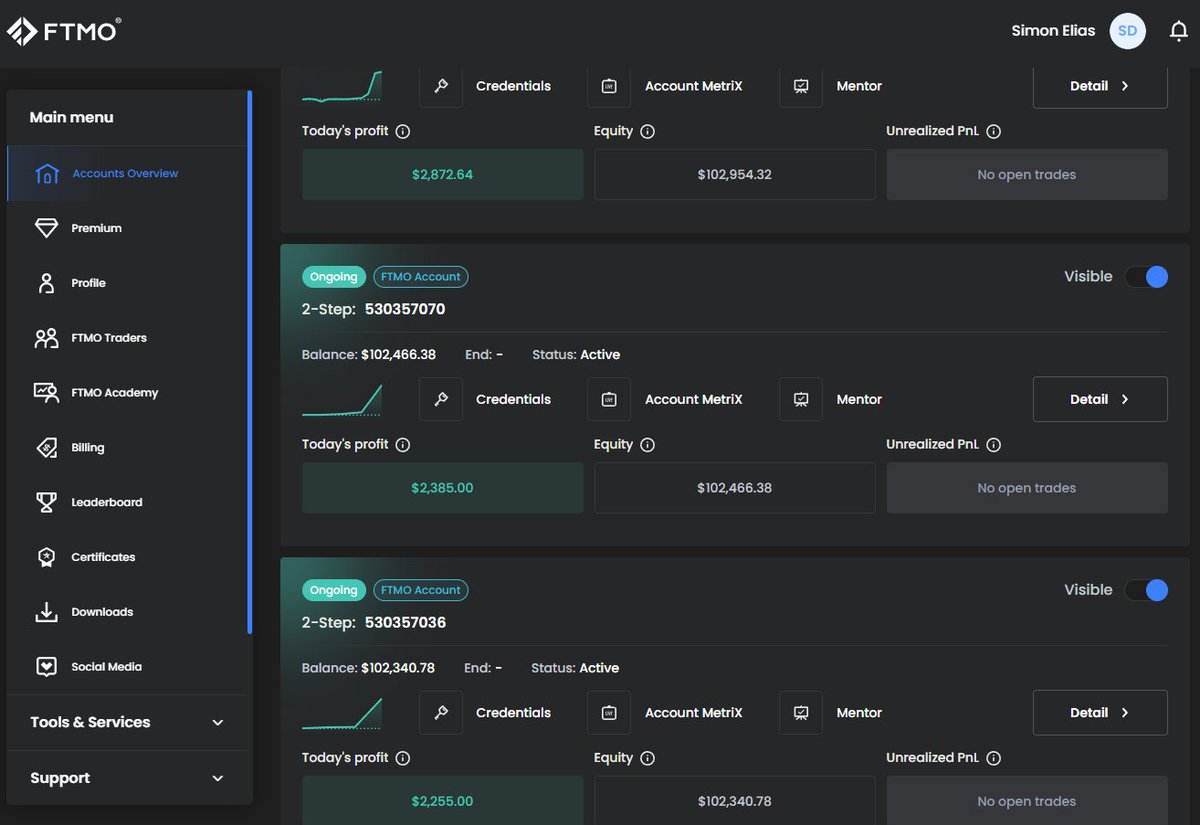Click the Certificates badge icon
1200x825 pixels.
[x=47, y=557]
